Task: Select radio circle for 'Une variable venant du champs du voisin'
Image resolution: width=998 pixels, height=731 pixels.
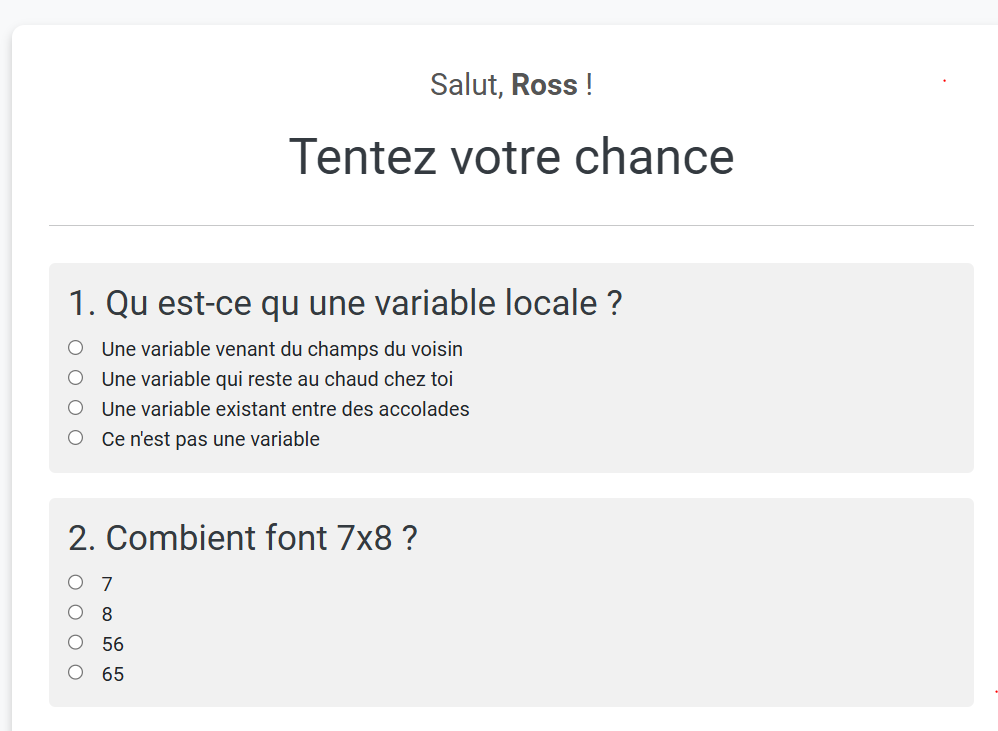Action: [x=75, y=348]
